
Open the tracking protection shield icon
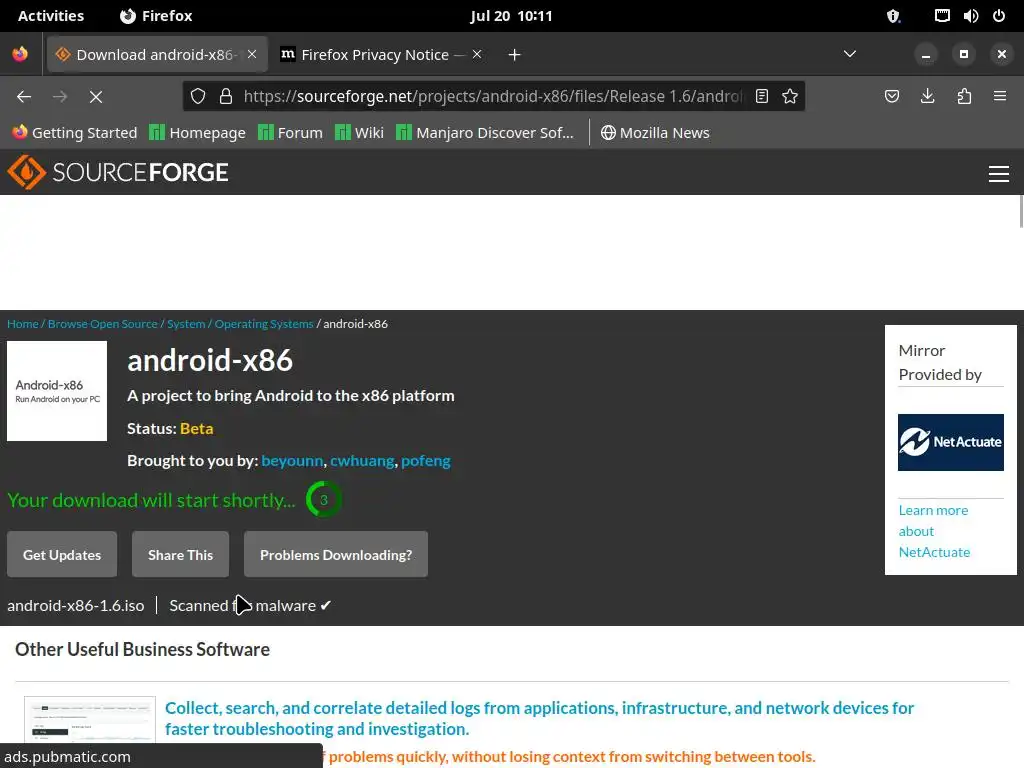click(198, 97)
